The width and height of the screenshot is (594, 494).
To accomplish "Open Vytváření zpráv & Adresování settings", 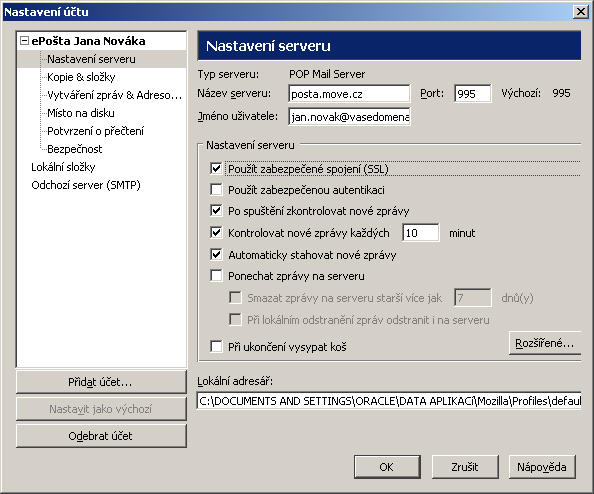I will [x=114, y=95].
